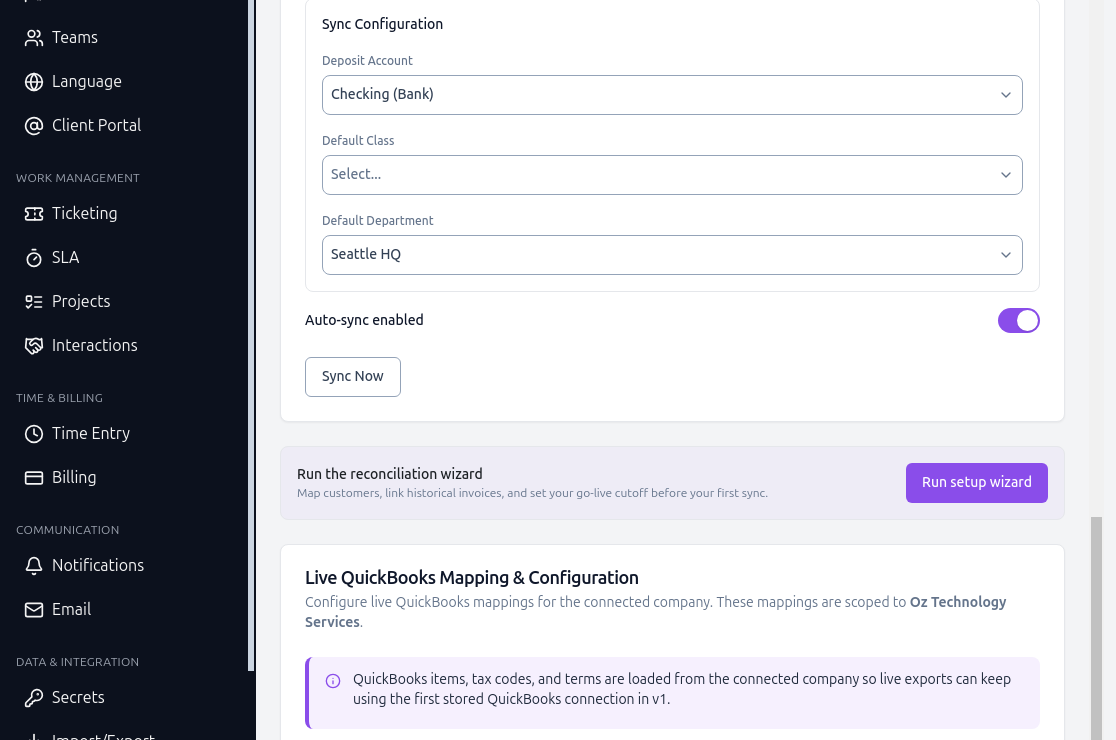Click the Language globe icon
Viewport: 1116px width, 740px height.
[33, 82]
